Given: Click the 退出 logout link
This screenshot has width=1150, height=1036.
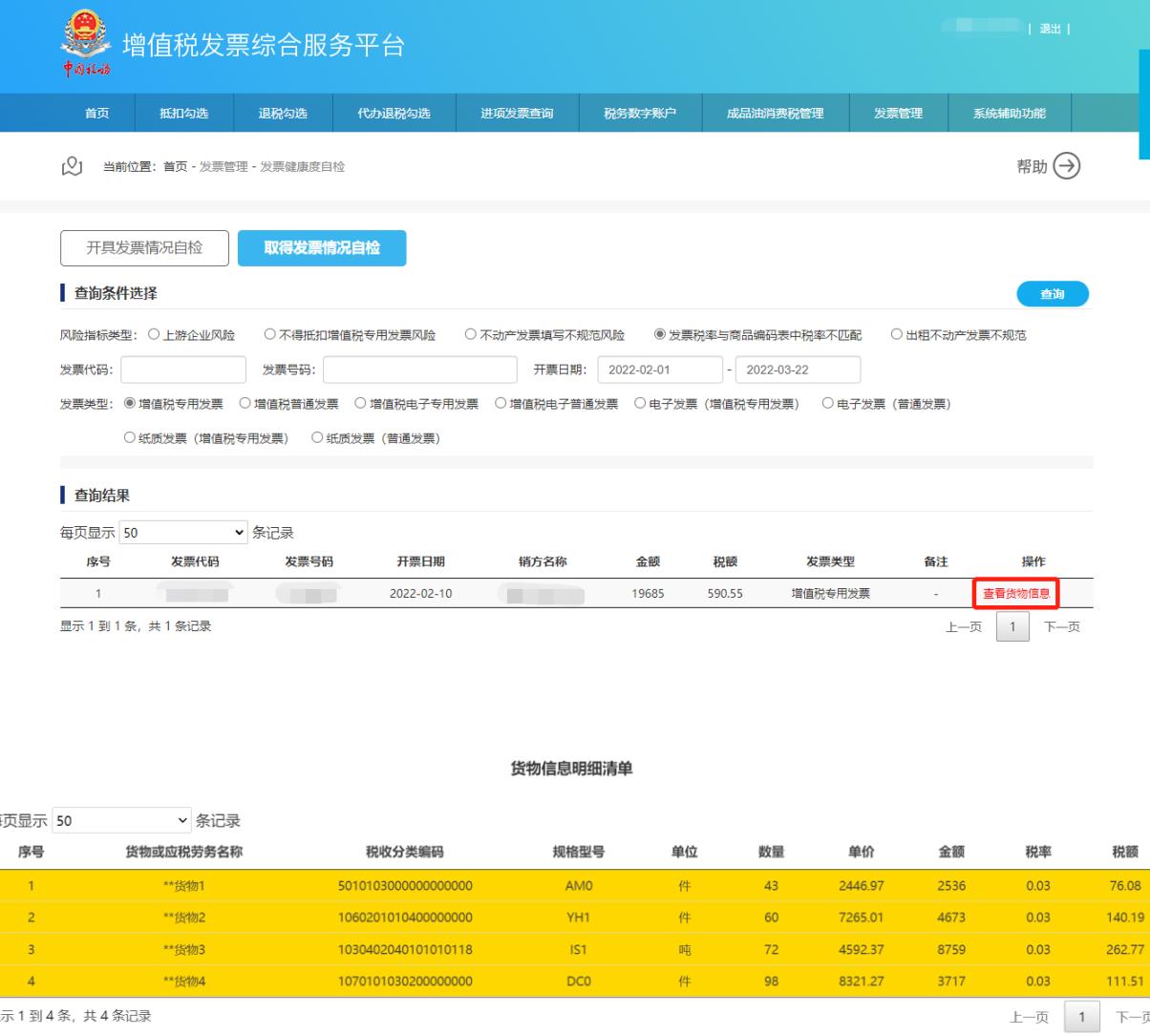Looking at the screenshot, I should [1050, 29].
